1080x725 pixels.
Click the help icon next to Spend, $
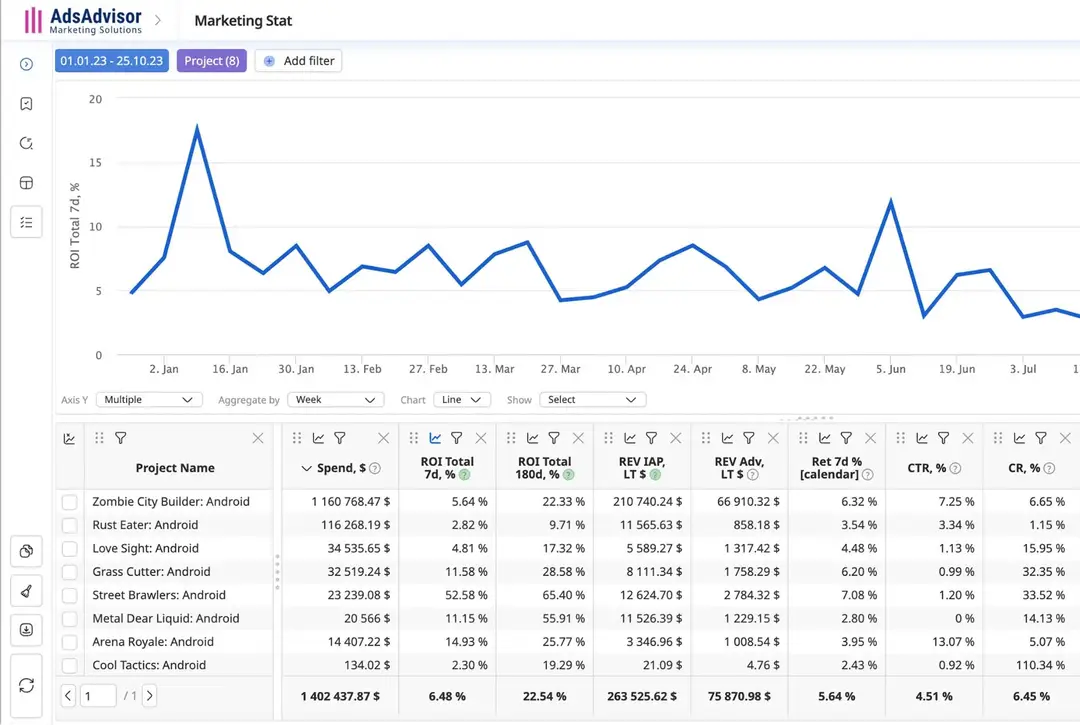[x=375, y=468]
